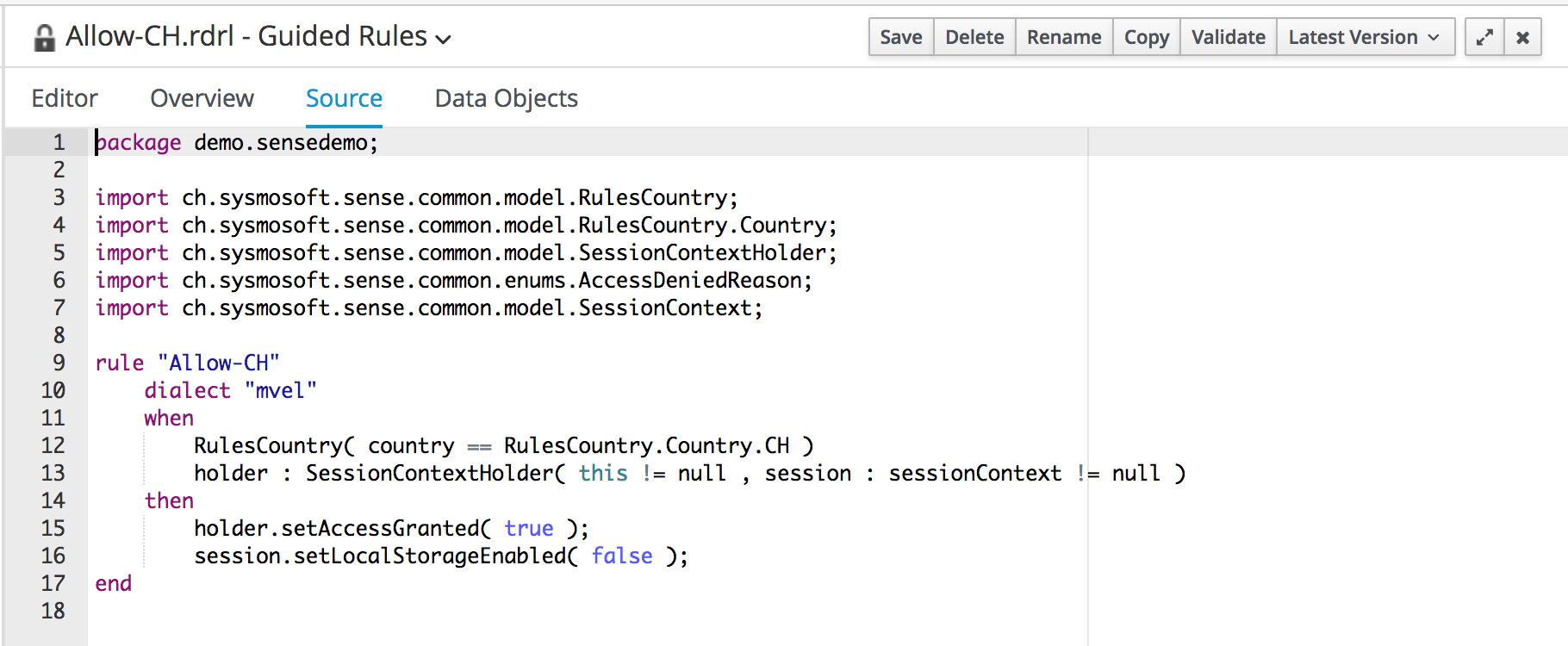Click the 'when' keyword in the rule
This screenshot has height=646, width=1568.
click(x=169, y=418)
